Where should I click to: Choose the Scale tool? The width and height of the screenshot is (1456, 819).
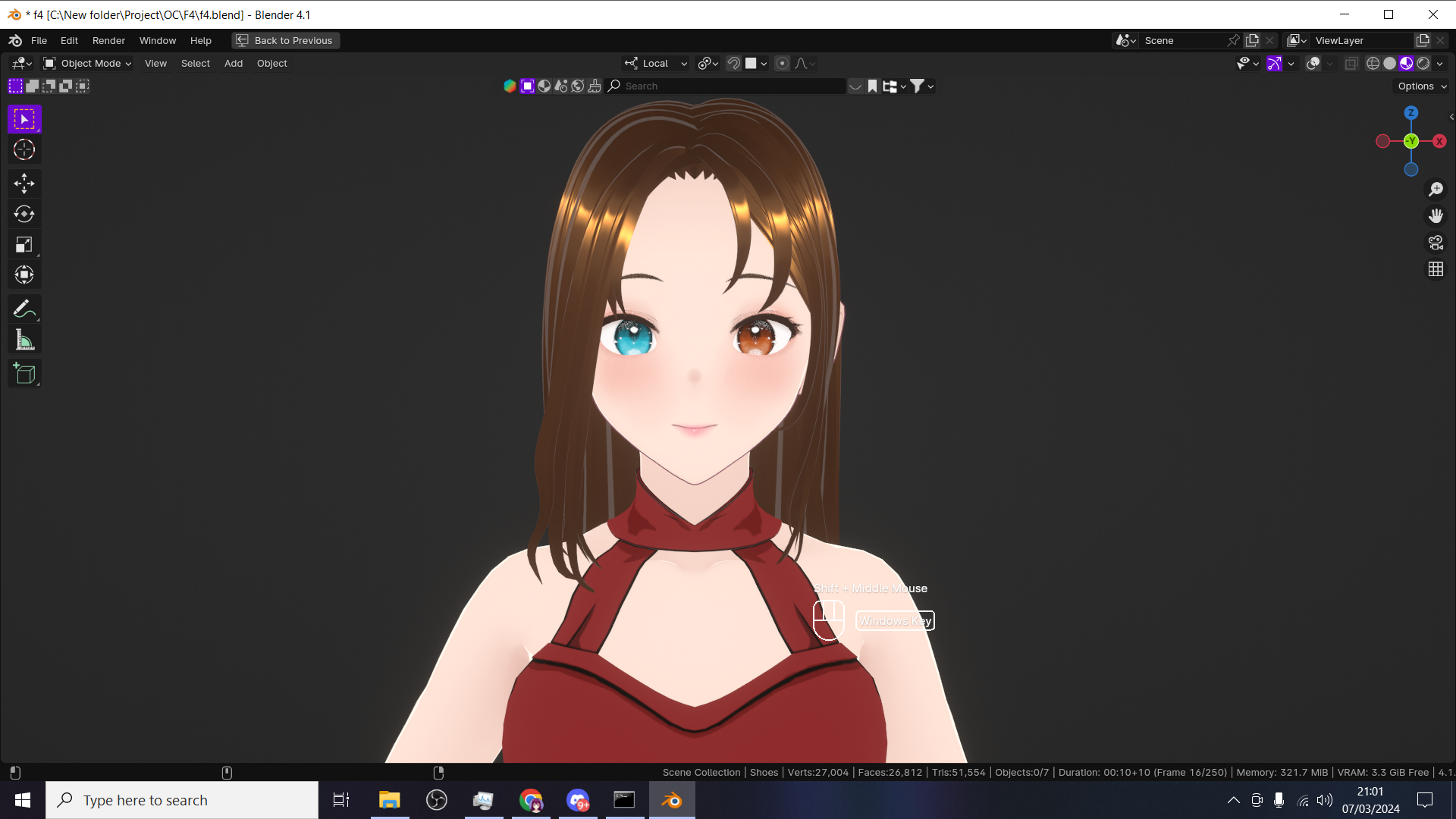pos(24,244)
